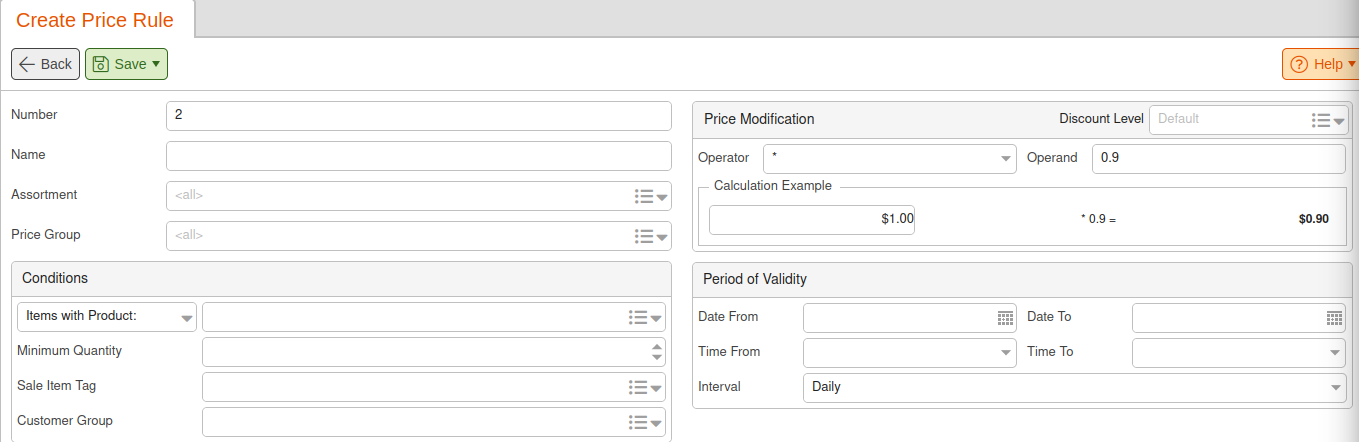The image size is (1359, 442).
Task: Click the Back button
Action: 45,64
